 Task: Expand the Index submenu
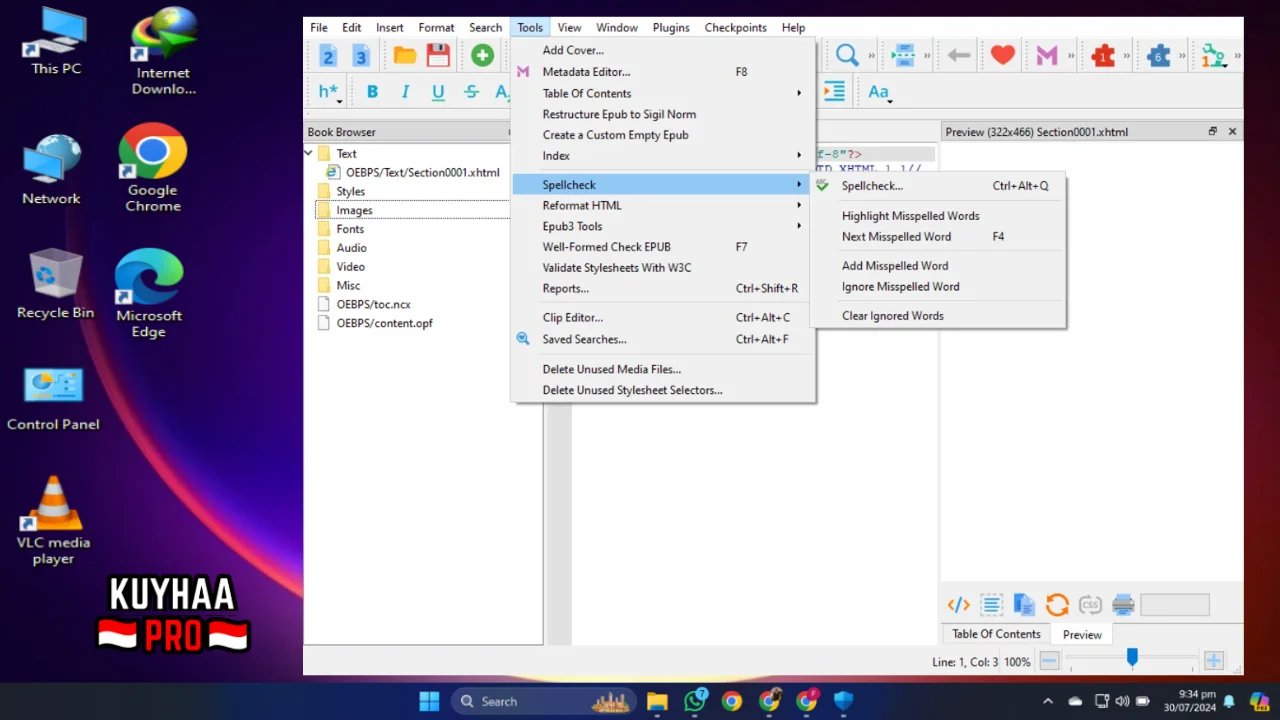[663, 156]
